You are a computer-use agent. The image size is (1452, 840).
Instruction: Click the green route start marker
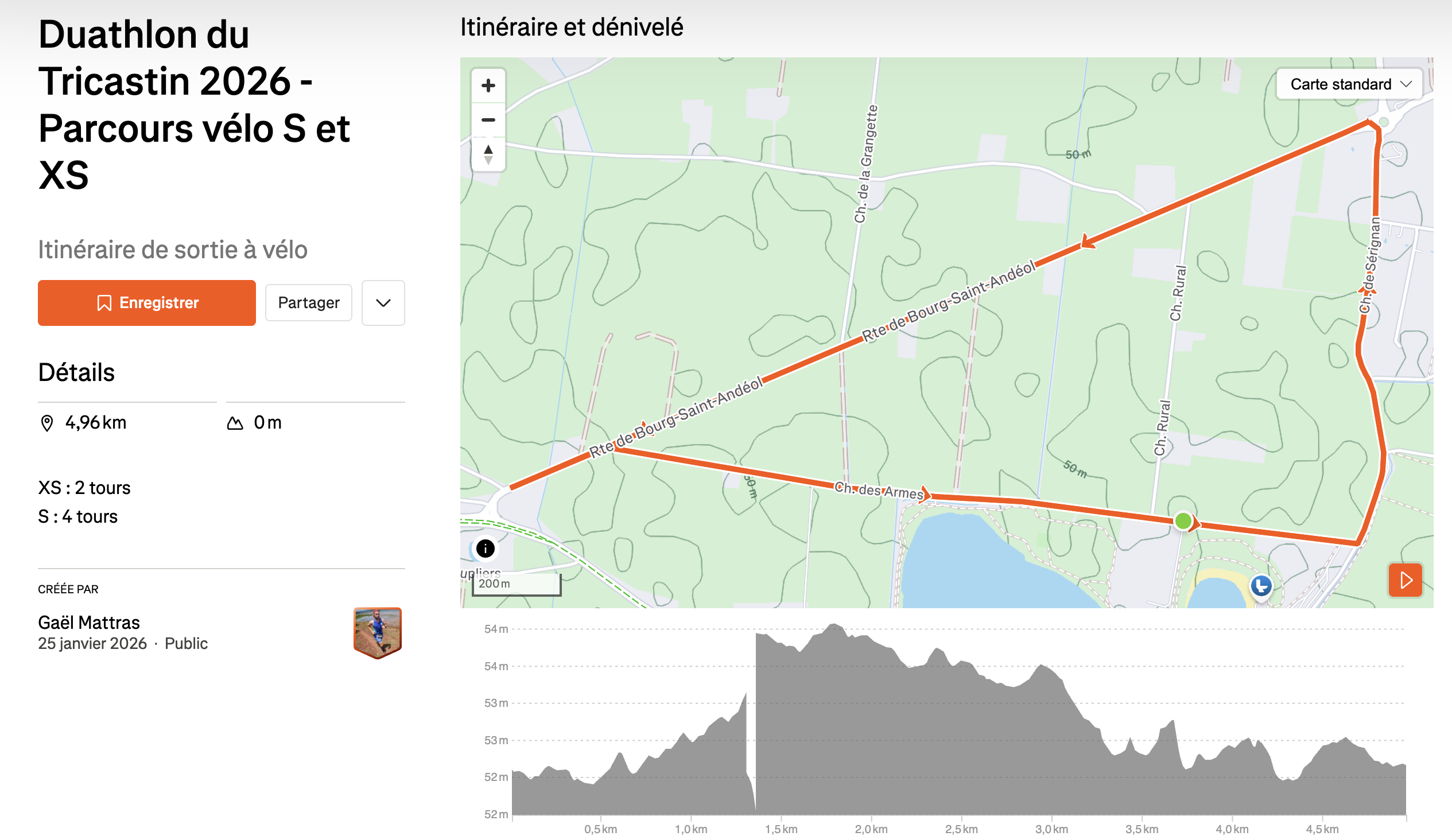click(x=1182, y=521)
